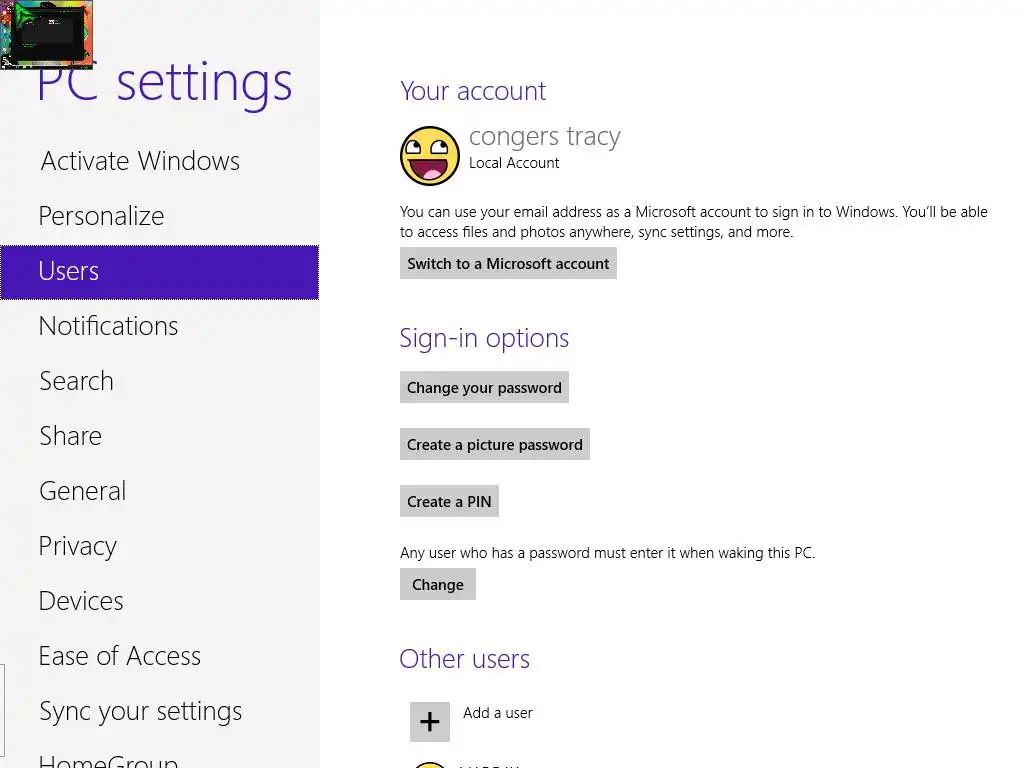Viewport: 1024px width, 768px height.
Task: Click the plus icon to add a user
Action: click(430, 722)
